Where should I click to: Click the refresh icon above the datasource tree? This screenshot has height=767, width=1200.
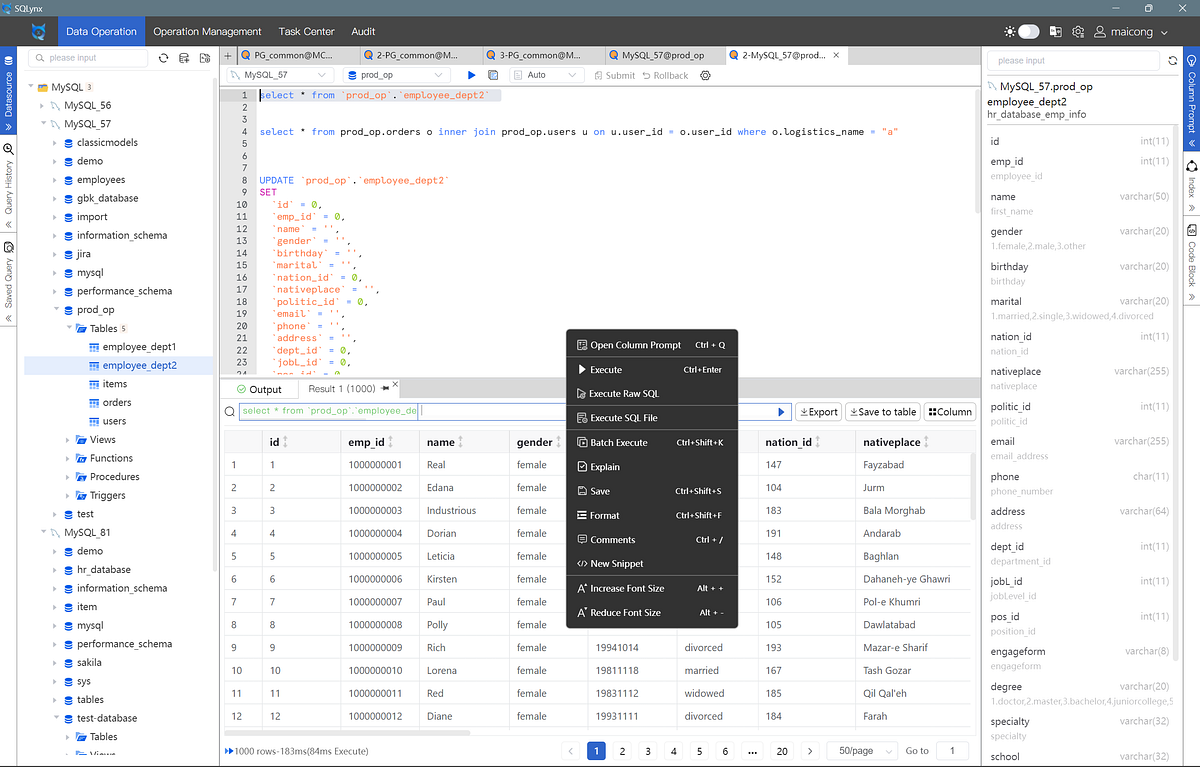[x=163, y=58]
